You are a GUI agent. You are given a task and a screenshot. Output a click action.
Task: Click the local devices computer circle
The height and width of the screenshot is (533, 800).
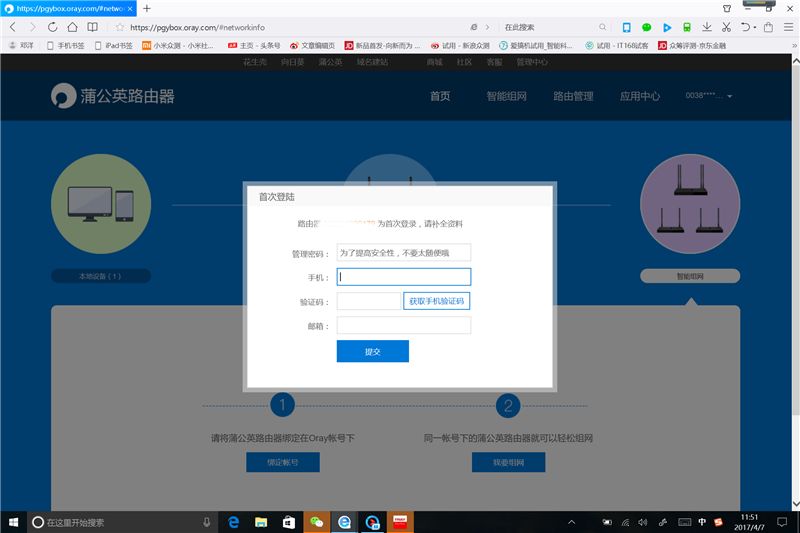101,204
